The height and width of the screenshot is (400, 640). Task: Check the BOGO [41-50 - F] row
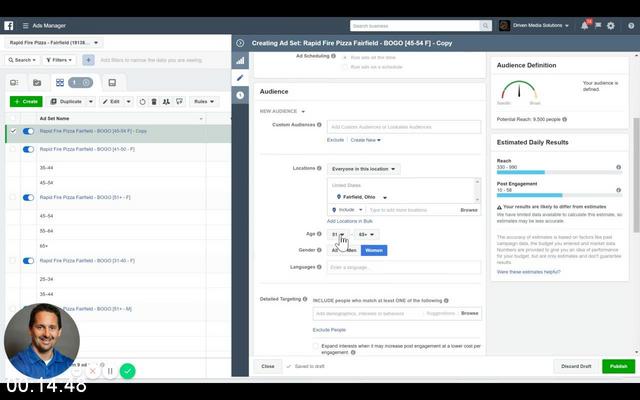(x=13, y=149)
